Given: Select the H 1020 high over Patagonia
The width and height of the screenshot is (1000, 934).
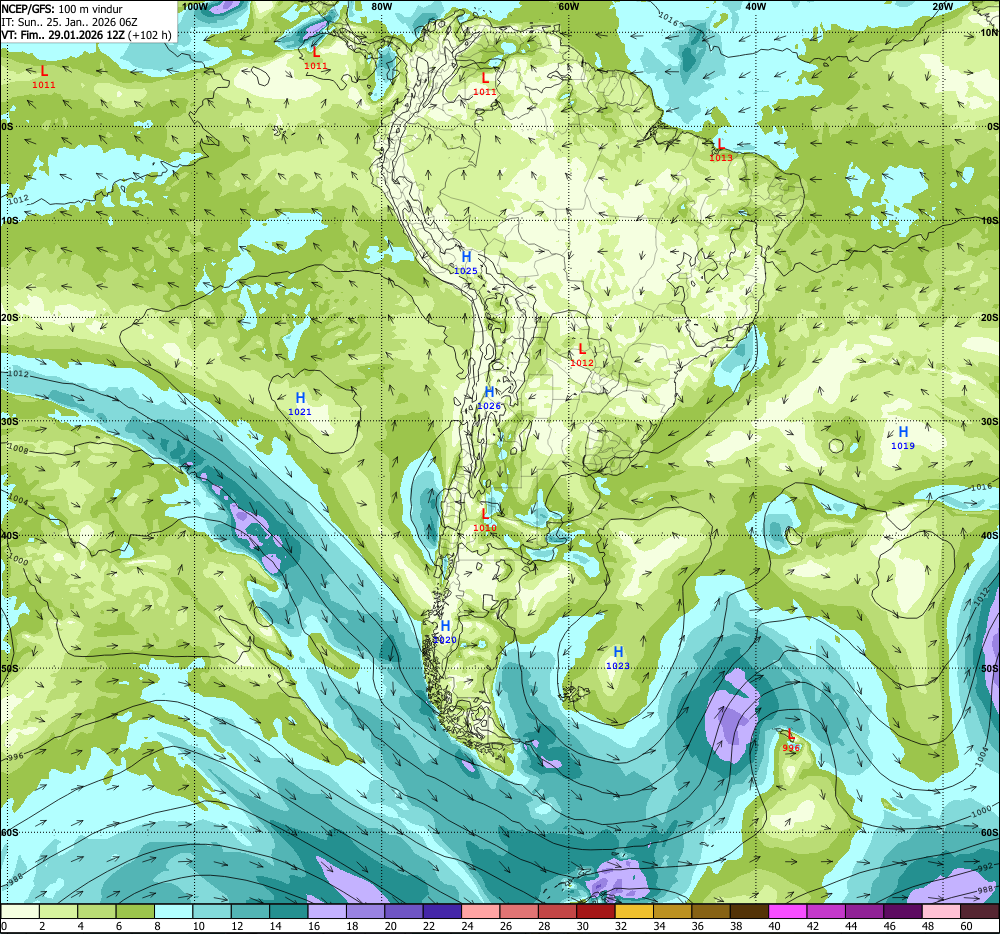Looking at the screenshot, I should [x=445, y=632].
